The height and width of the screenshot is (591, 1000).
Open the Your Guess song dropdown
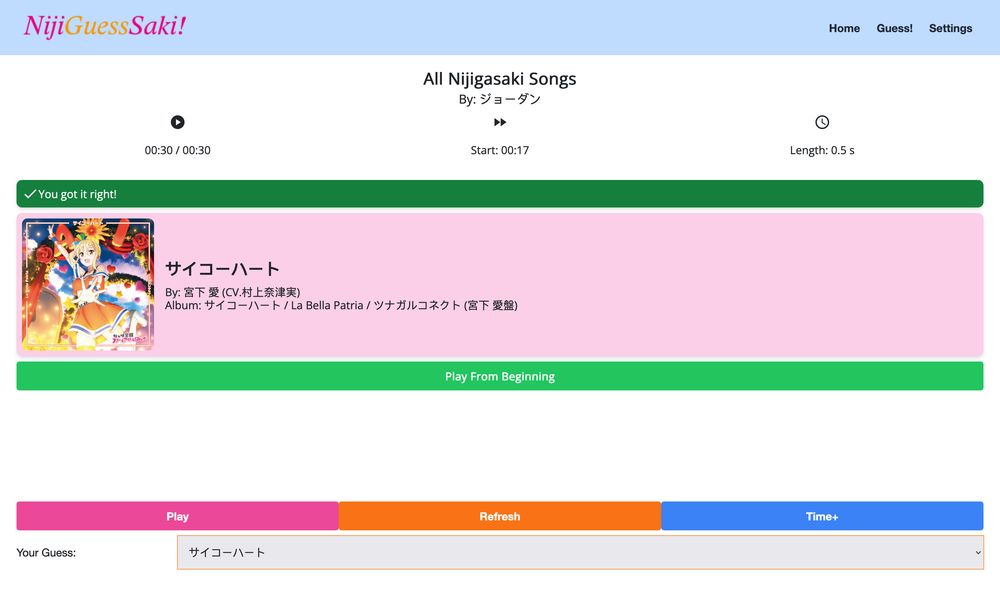click(x=580, y=552)
